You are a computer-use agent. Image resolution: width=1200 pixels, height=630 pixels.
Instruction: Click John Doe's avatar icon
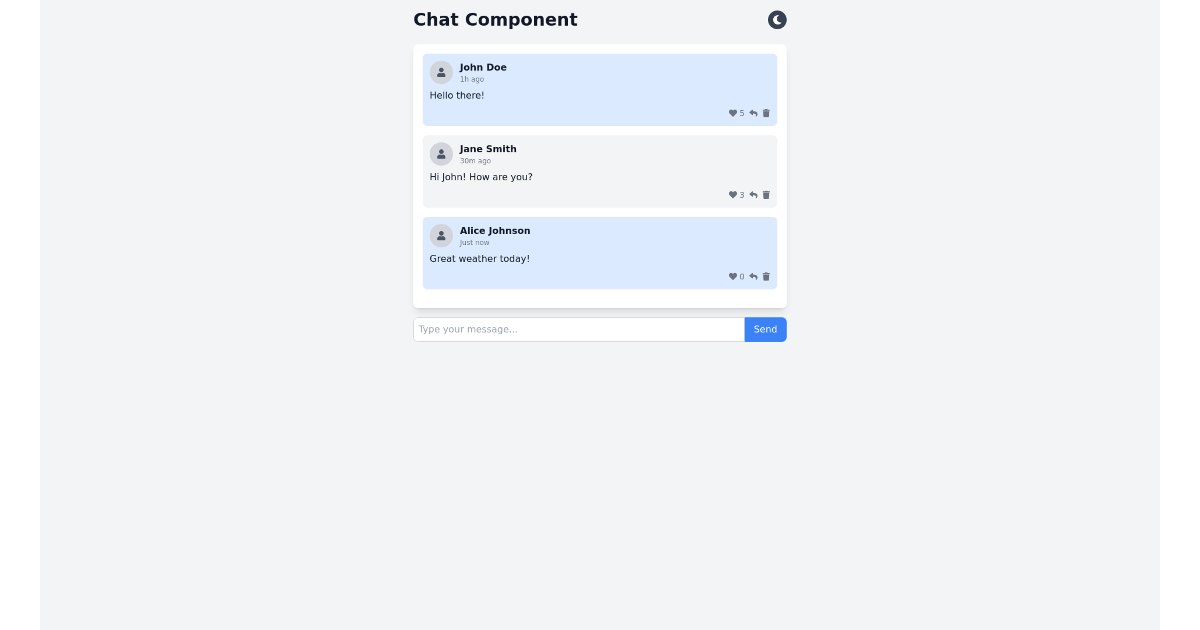pyautogui.click(x=441, y=72)
